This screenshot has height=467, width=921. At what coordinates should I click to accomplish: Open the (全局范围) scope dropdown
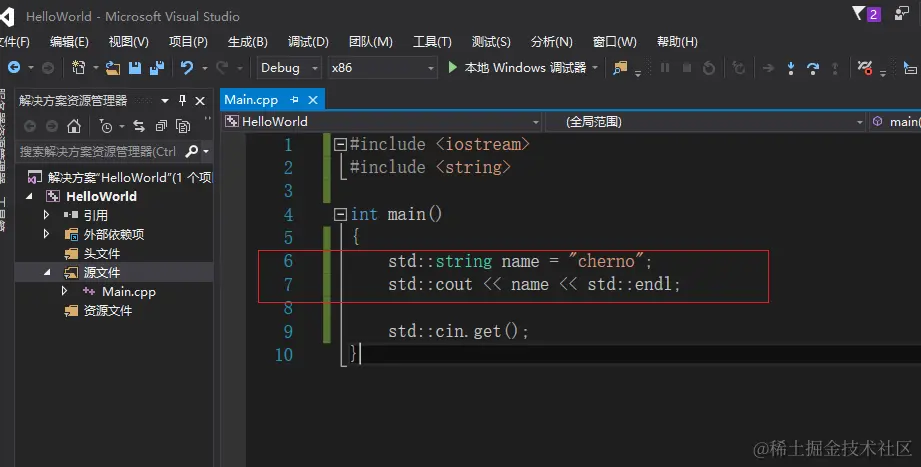coord(859,122)
